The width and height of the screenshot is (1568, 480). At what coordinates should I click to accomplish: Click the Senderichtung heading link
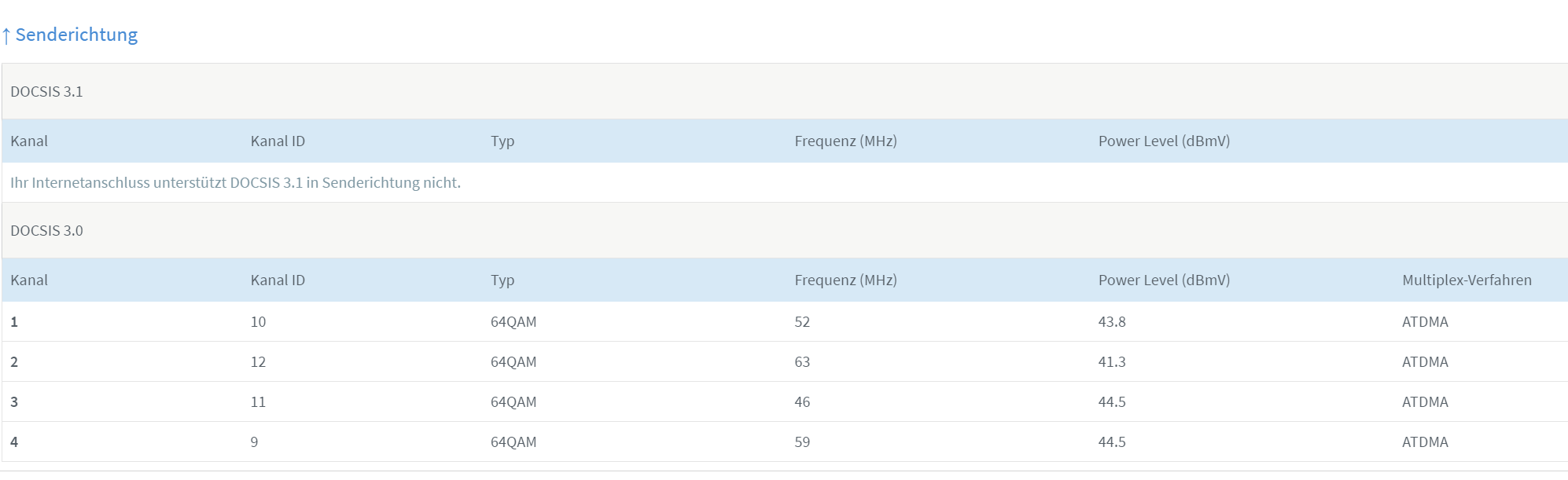[76, 35]
